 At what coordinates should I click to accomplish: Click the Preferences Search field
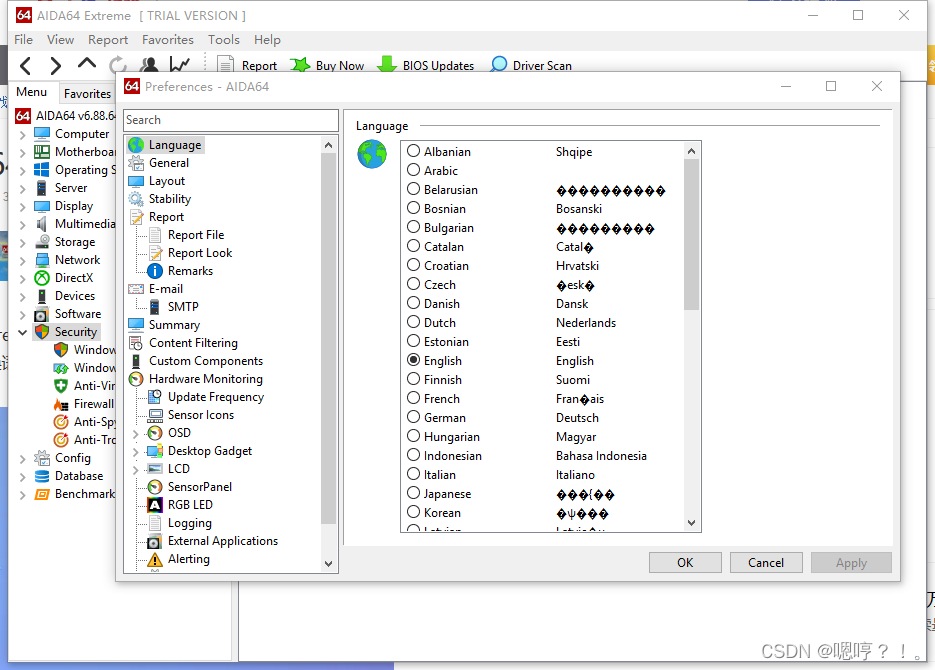tap(231, 120)
